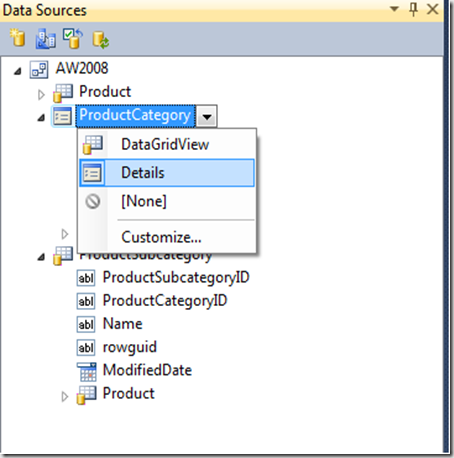Select the AW2008 dataset icon
This screenshot has height=458, width=454.
pyautogui.click(x=39, y=69)
